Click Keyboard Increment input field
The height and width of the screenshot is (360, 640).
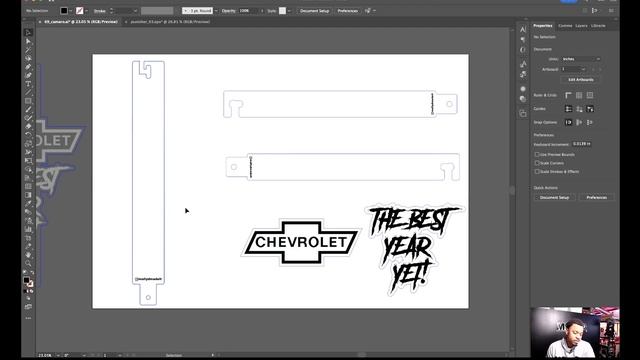(x=582, y=144)
